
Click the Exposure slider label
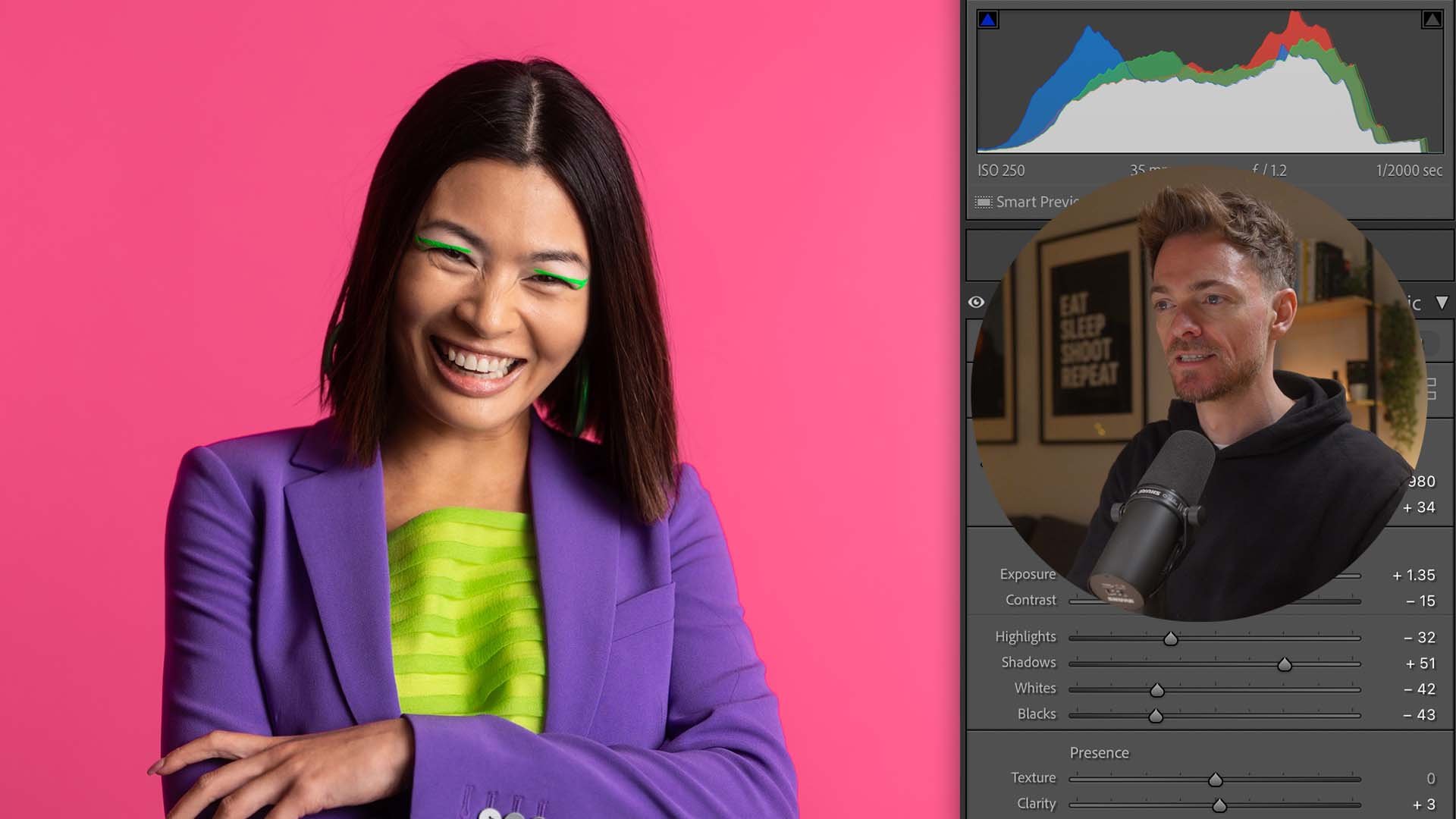(1027, 574)
